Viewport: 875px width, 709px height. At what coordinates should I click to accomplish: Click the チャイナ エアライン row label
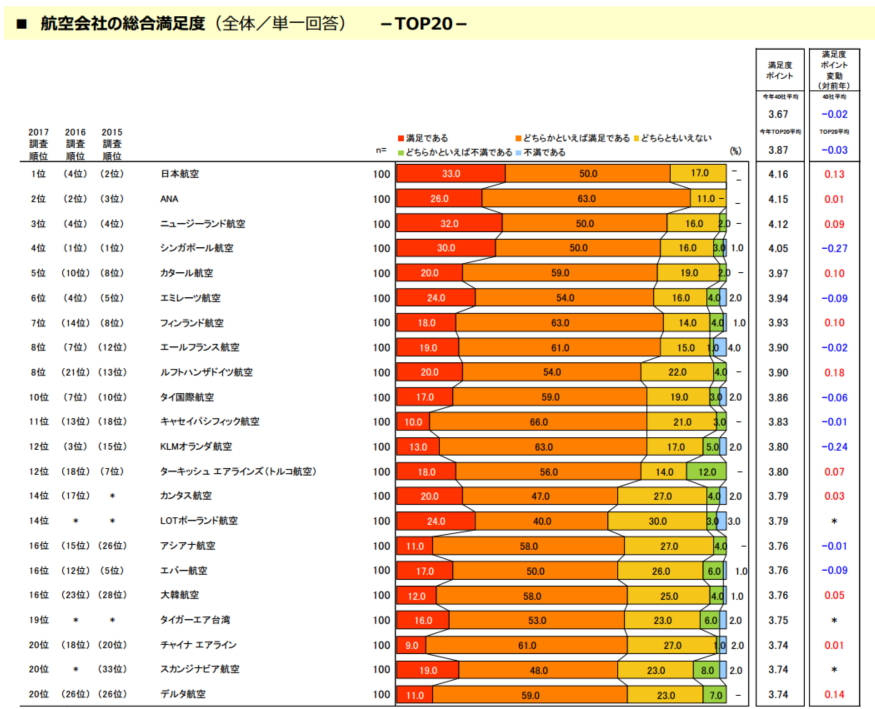point(199,645)
